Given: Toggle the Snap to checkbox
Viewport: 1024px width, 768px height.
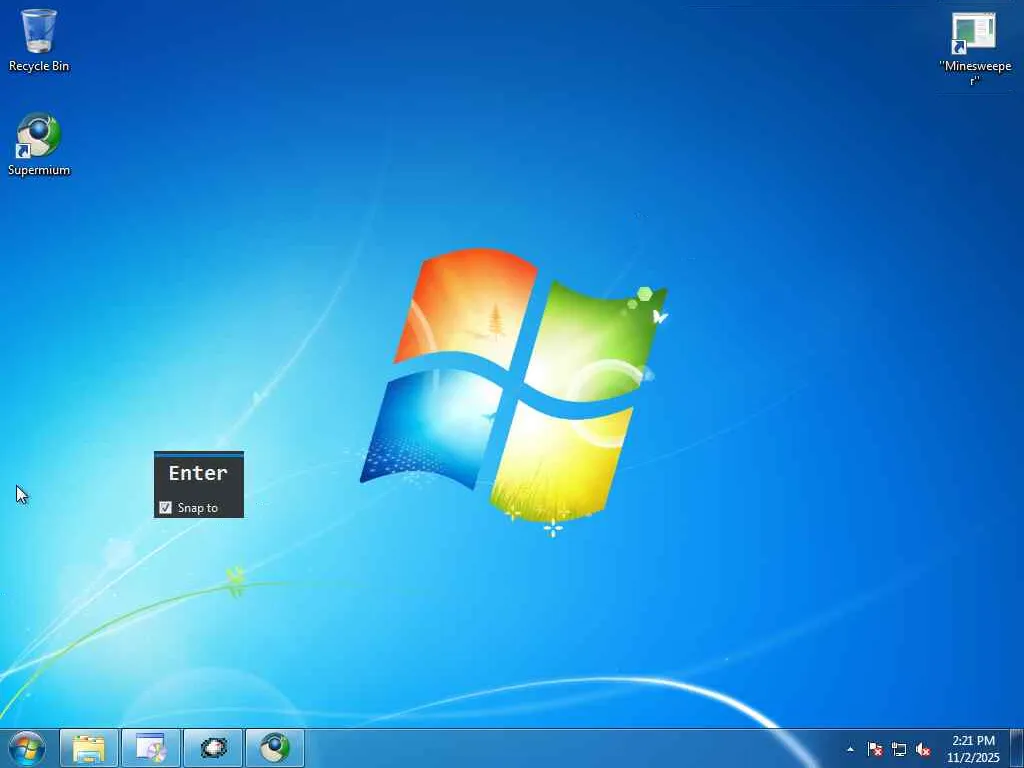Looking at the screenshot, I should (x=165, y=507).
